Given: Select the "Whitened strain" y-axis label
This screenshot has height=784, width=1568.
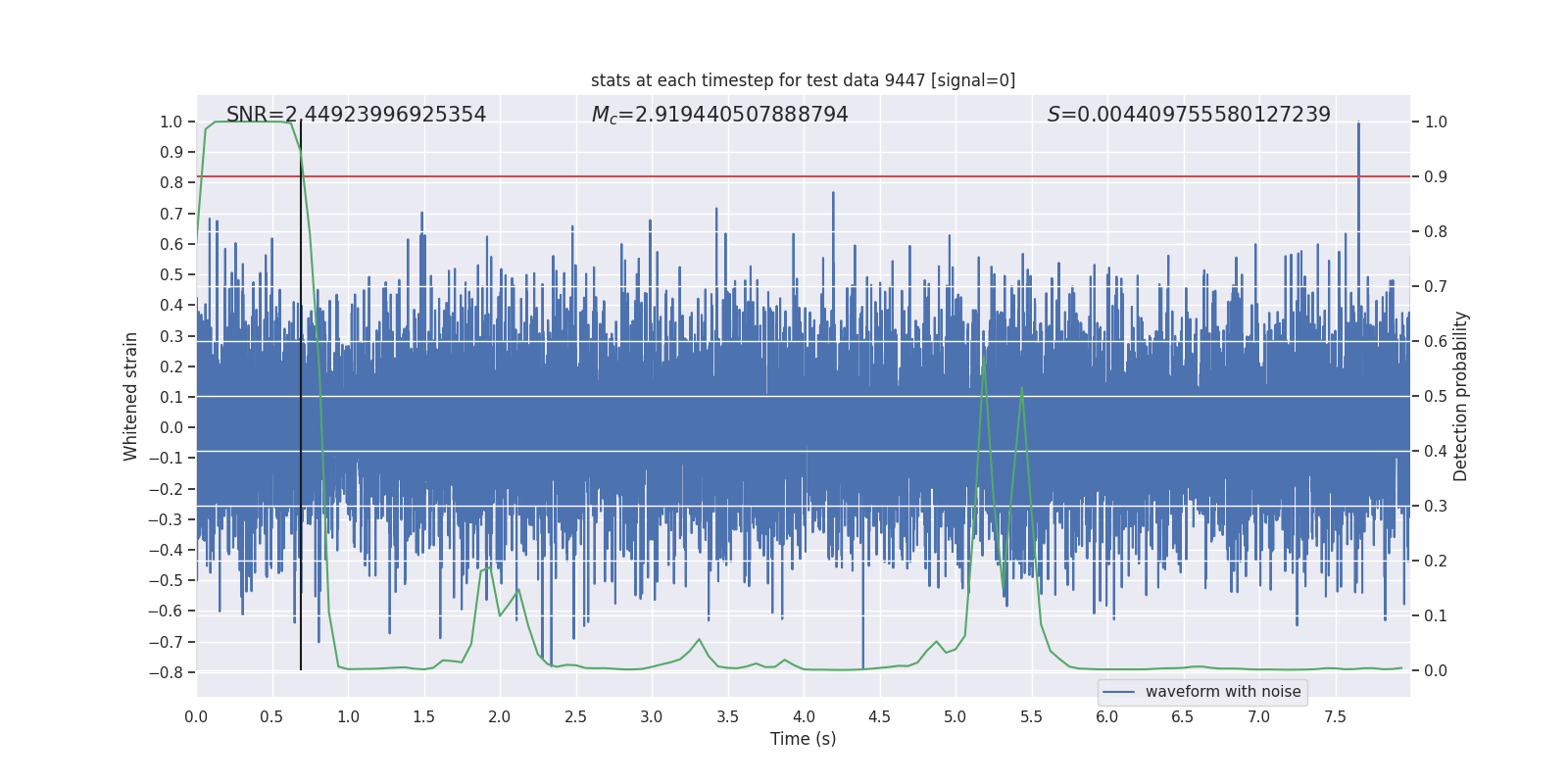Looking at the screenshot, I should 131,396.
